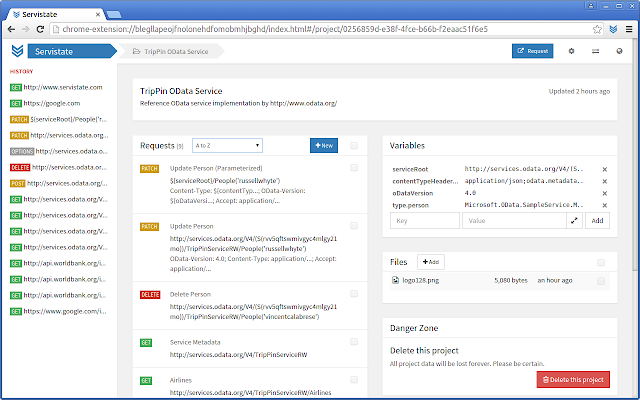Check the Update Person request checkbox
This screenshot has width=640, height=400.
(x=354, y=226)
